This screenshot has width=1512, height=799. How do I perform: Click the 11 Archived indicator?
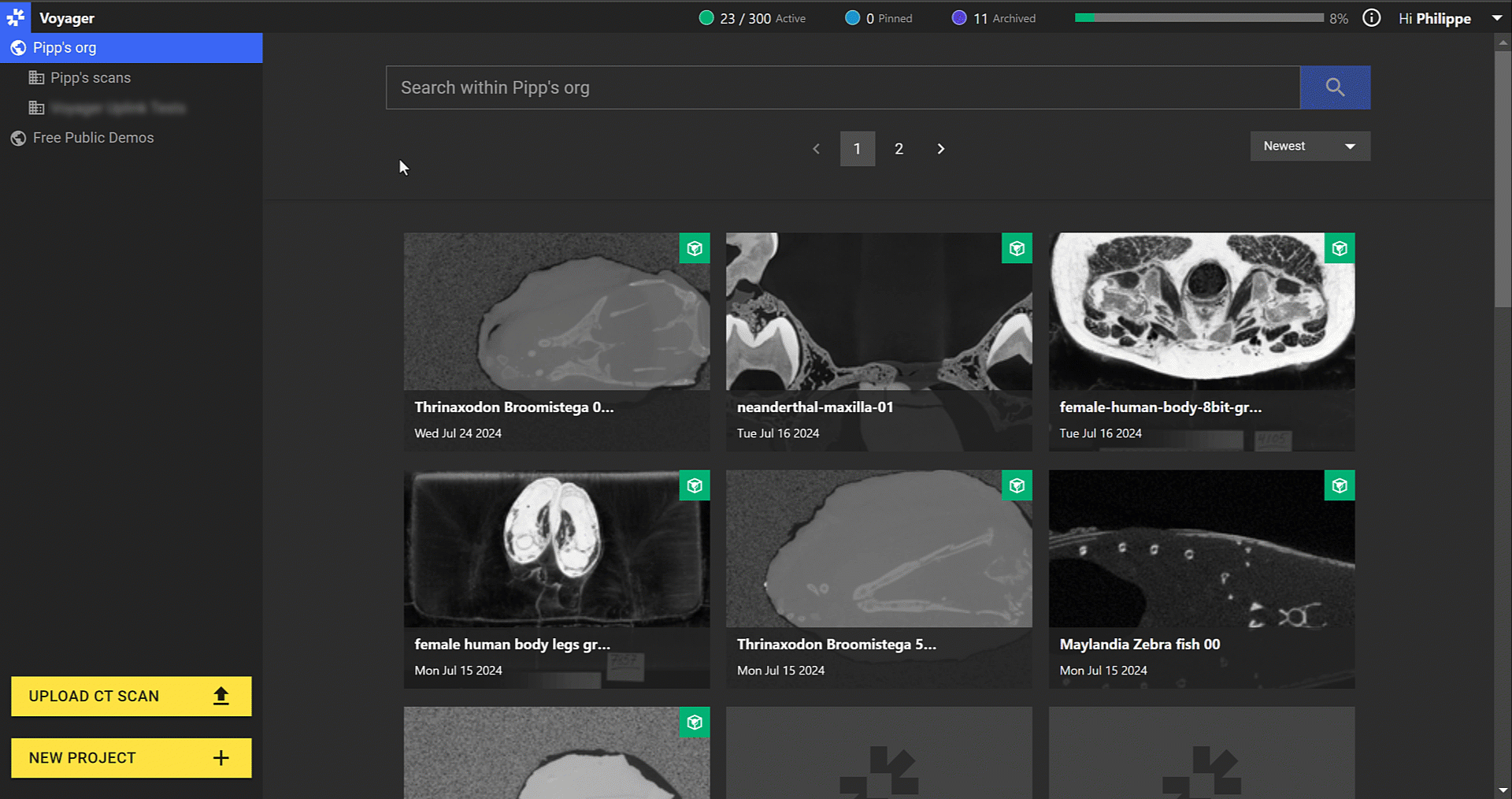994,18
